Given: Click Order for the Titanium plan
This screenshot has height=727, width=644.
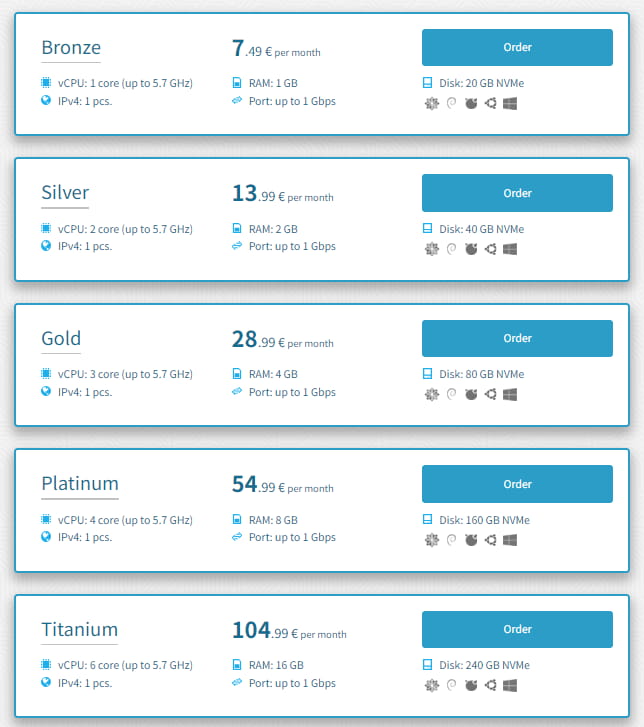Looking at the screenshot, I should tap(517, 630).
